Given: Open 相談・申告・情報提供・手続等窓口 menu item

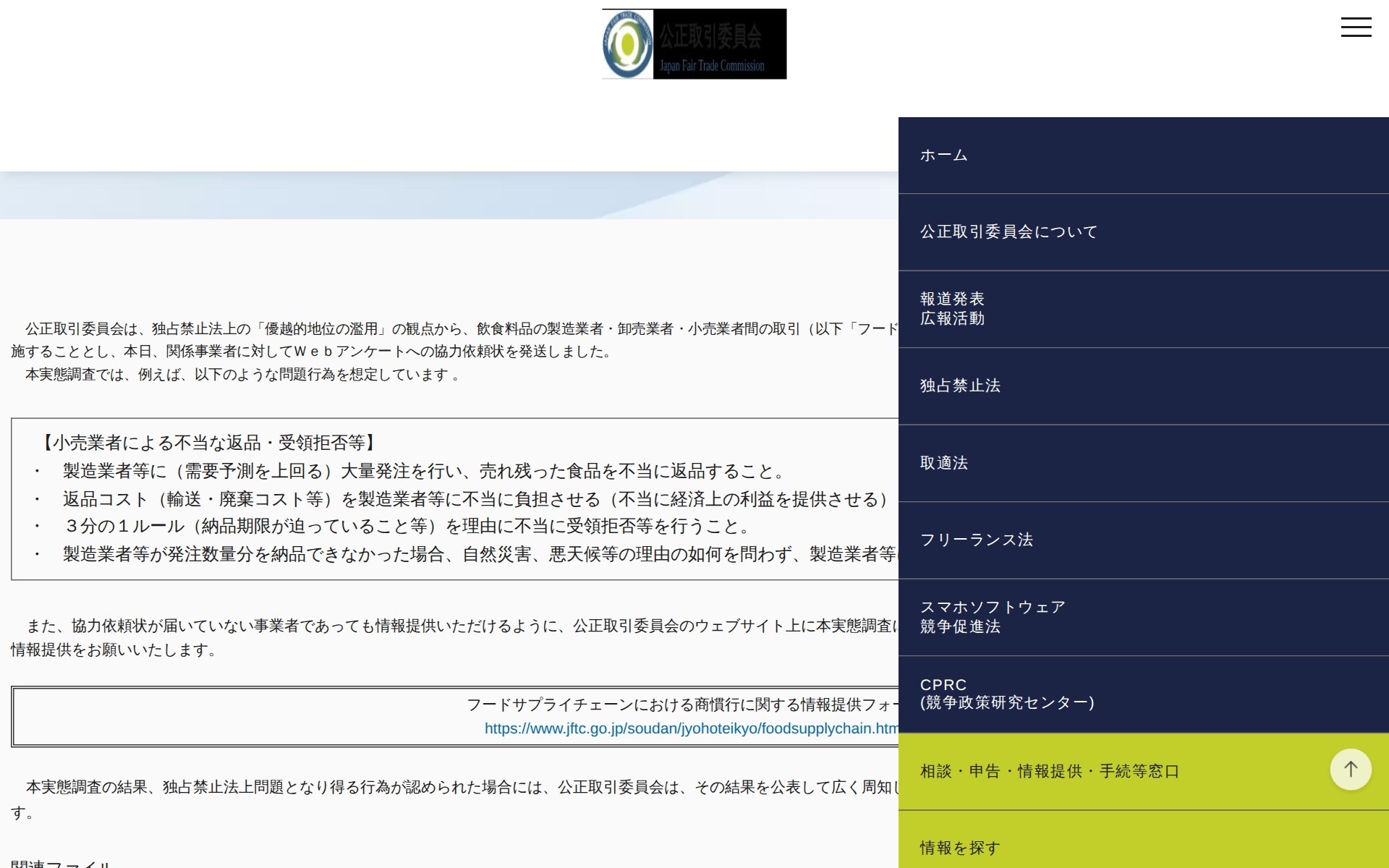Looking at the screenshot, I should 1049,772.
